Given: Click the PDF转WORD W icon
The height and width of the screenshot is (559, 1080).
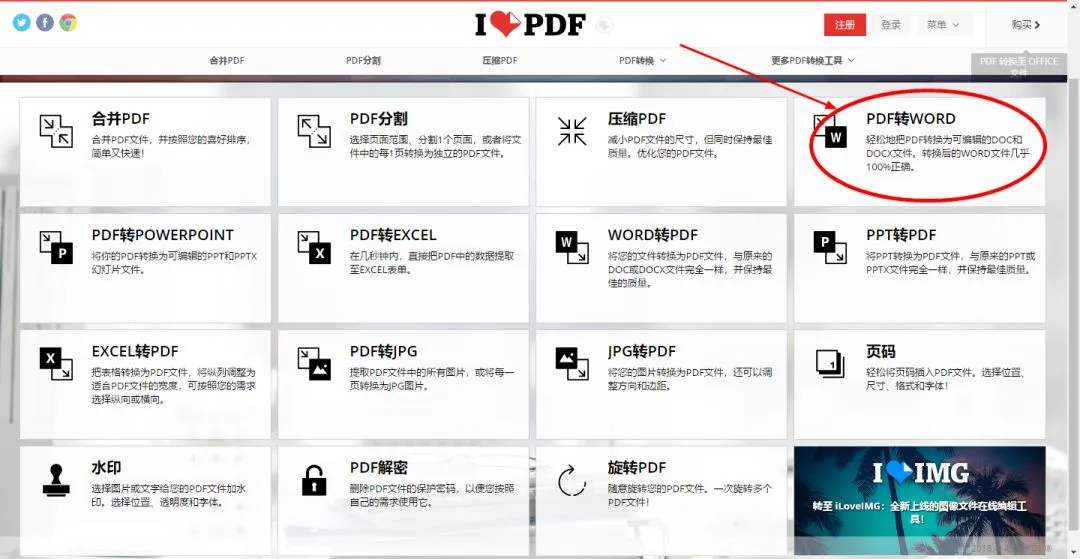Looking at the screenshot, I should point(830,132).
